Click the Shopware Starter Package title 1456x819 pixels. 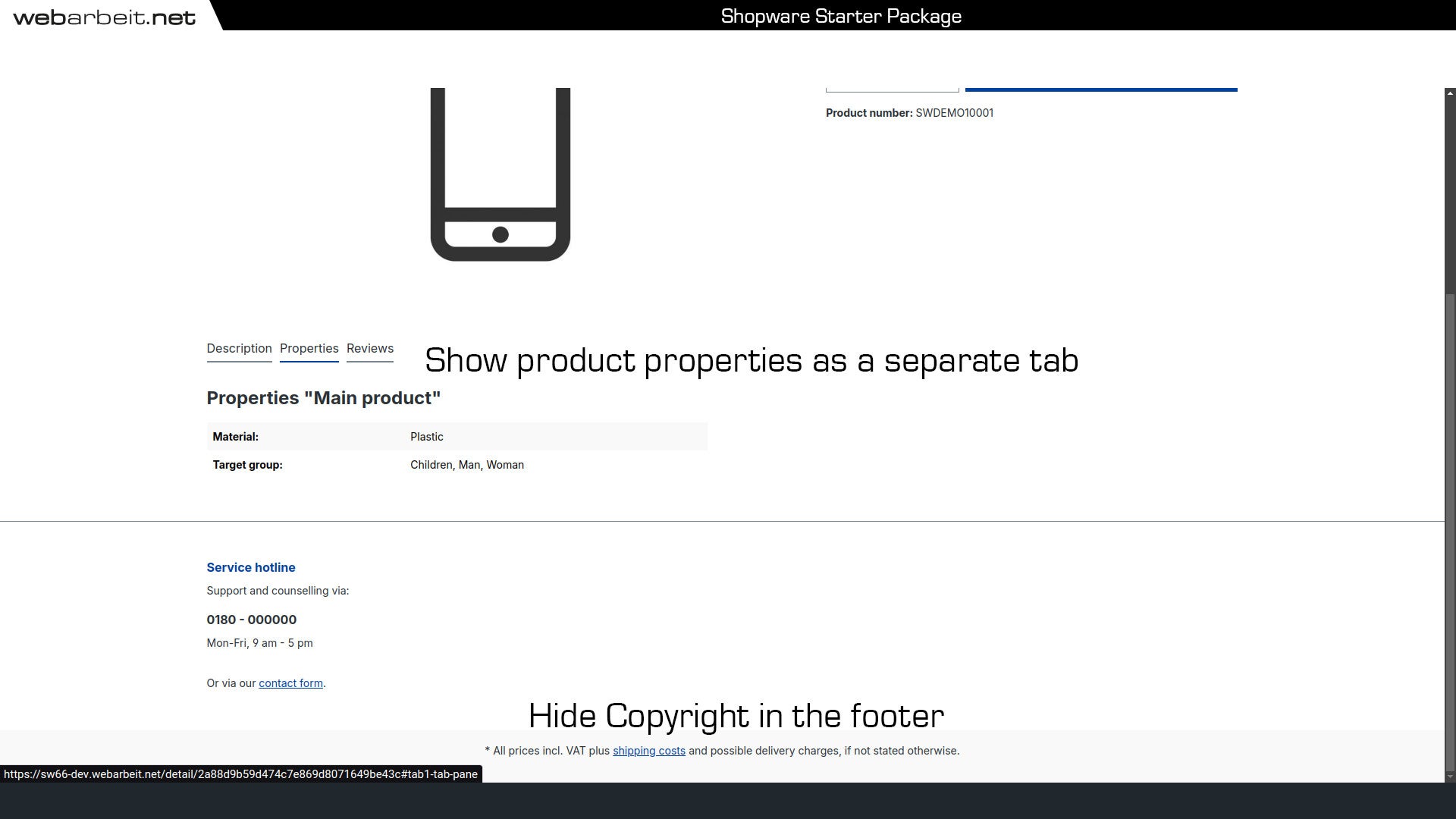[841, 16]
